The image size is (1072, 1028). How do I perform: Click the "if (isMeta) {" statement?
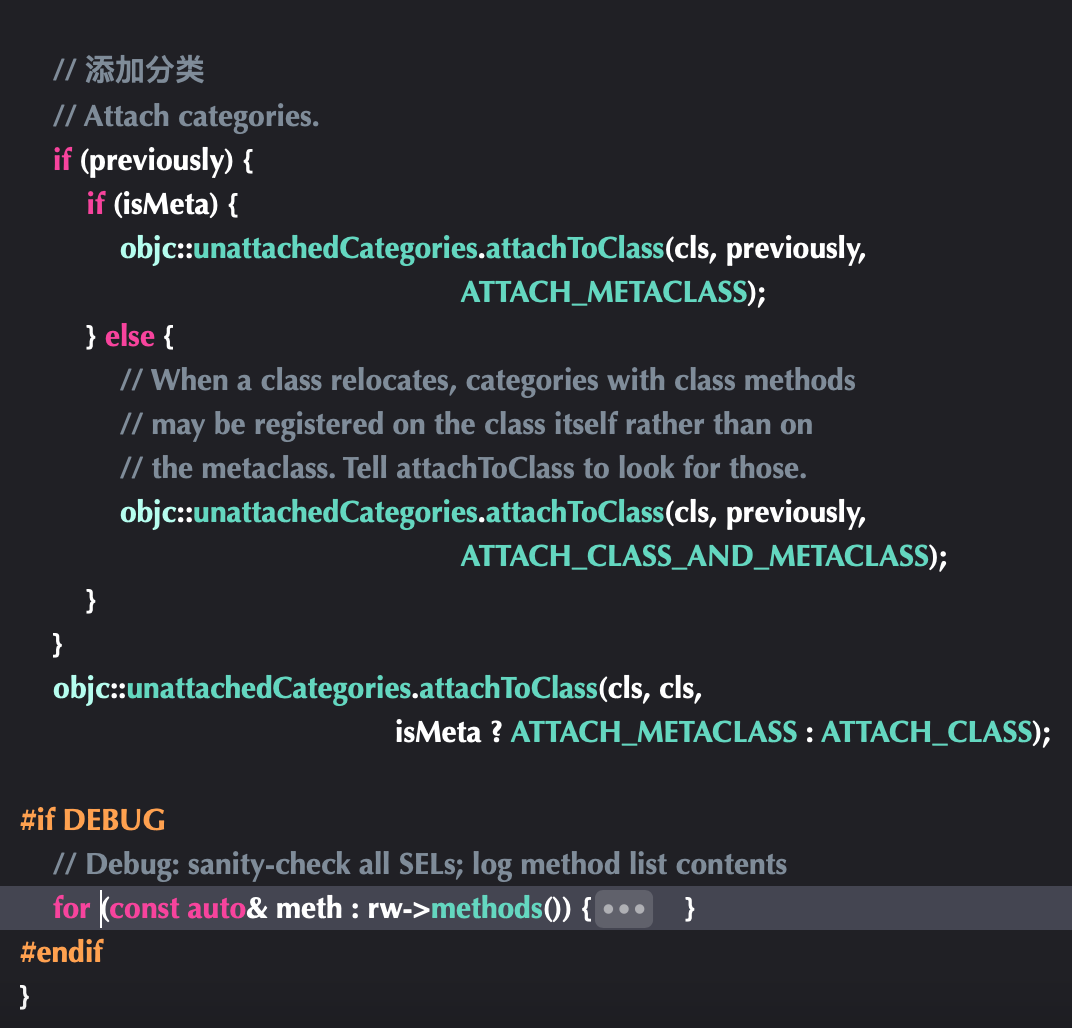162,204
